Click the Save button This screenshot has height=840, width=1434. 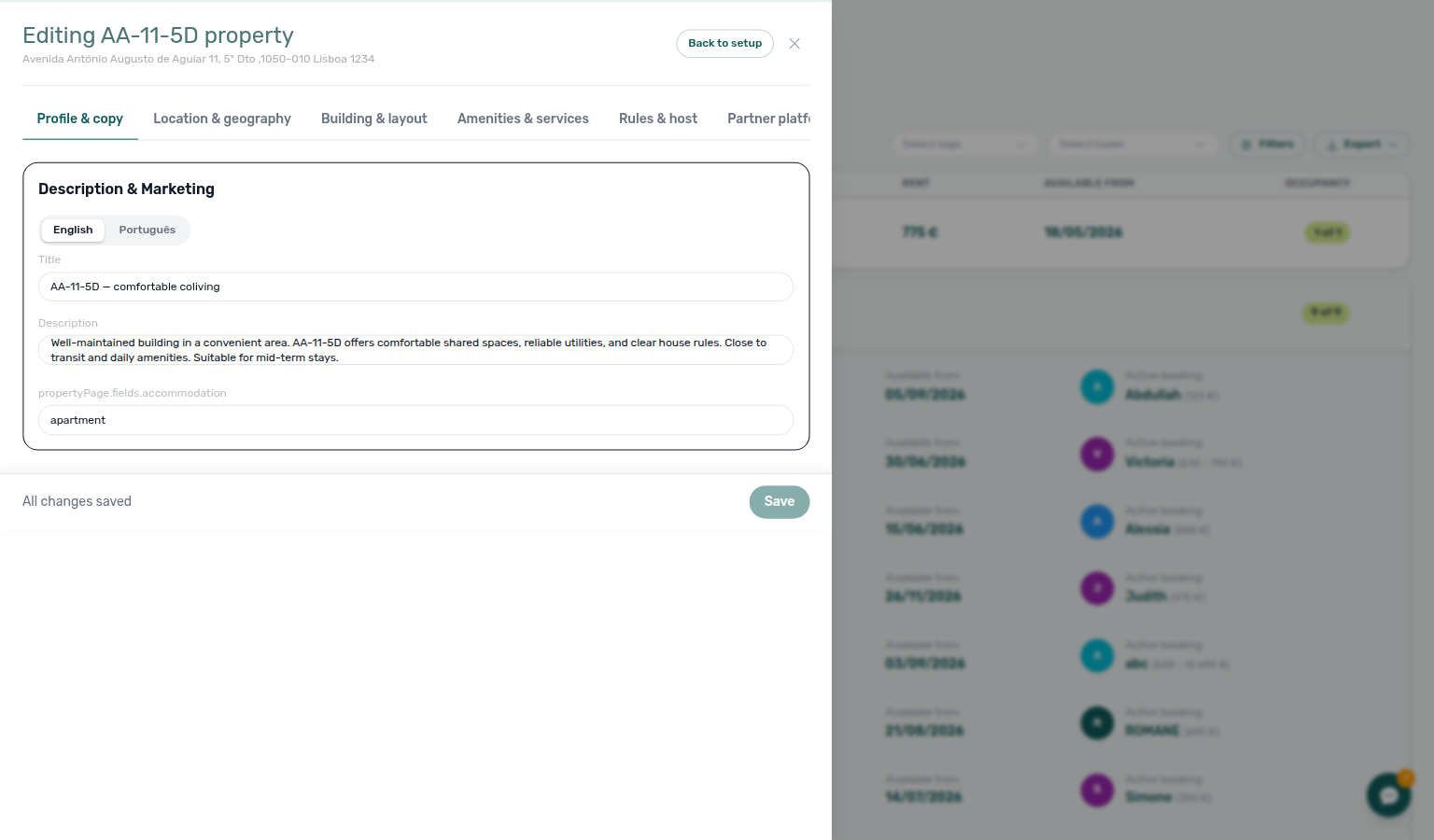point(780,502)
